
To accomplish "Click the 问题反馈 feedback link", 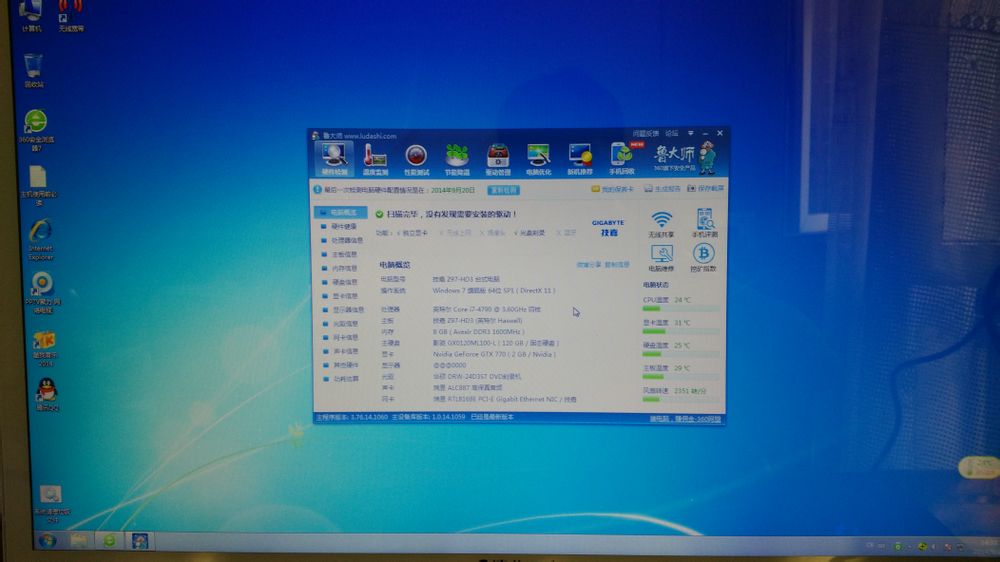I will pos(645,133).
